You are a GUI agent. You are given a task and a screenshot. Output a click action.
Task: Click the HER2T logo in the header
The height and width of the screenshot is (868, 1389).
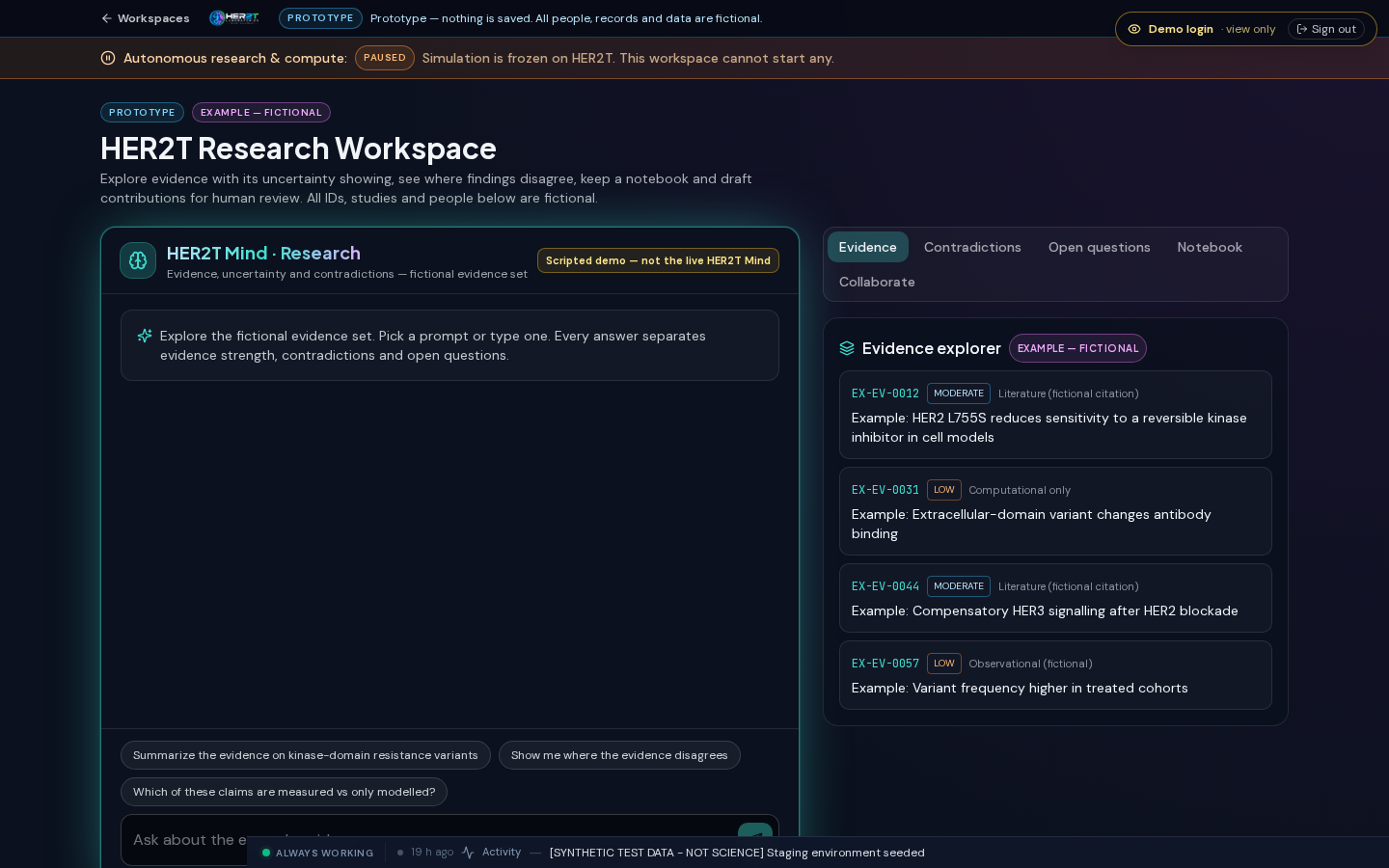click(x=234, y=17)
